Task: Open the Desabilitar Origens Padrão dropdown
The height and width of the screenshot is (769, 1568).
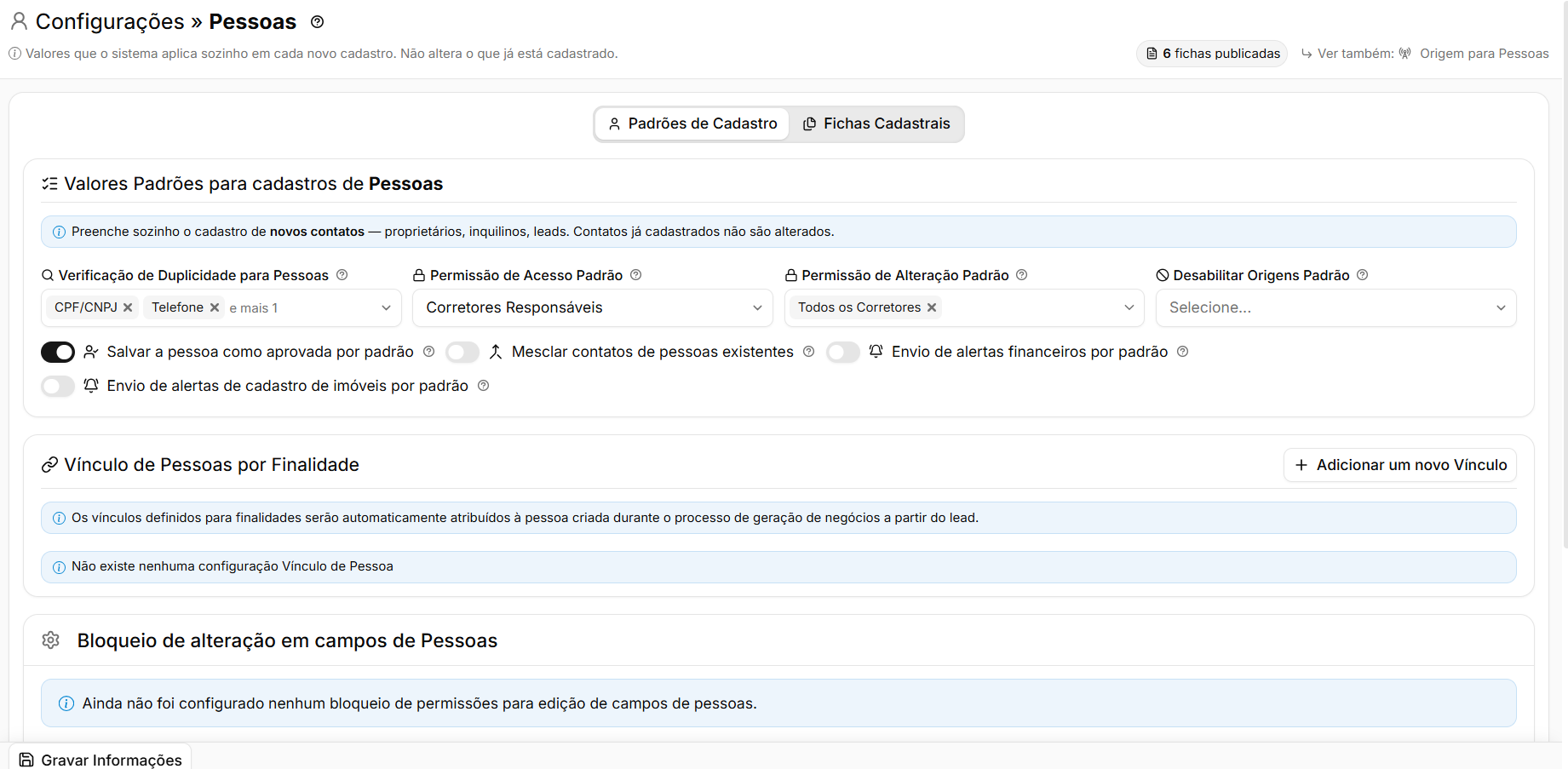Action: (x=1335, y=307)
